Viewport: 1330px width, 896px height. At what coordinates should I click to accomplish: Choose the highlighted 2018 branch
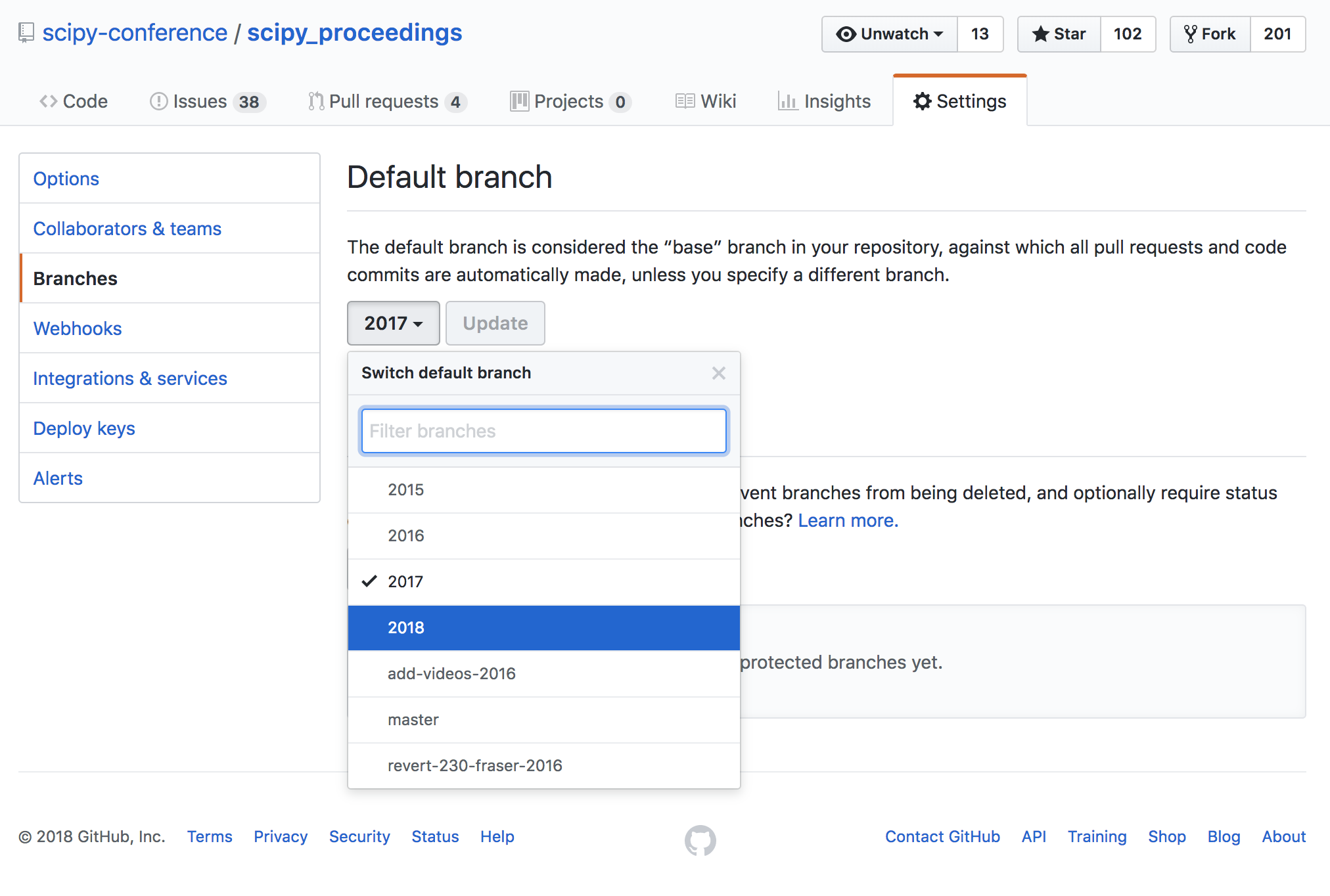click(x=544, y=628)
